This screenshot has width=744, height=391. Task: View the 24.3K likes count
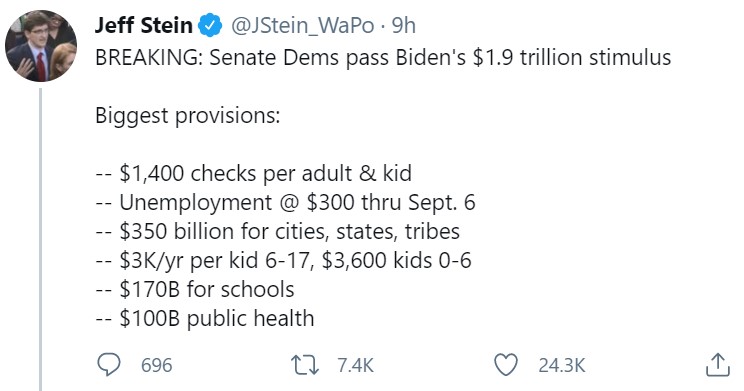click(562, 365)
